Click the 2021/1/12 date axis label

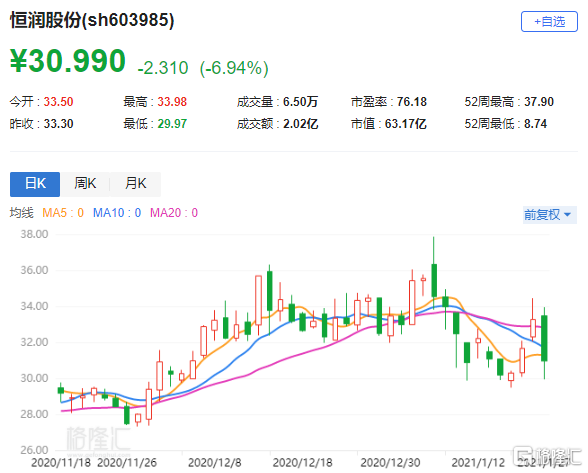pos(478,463)
